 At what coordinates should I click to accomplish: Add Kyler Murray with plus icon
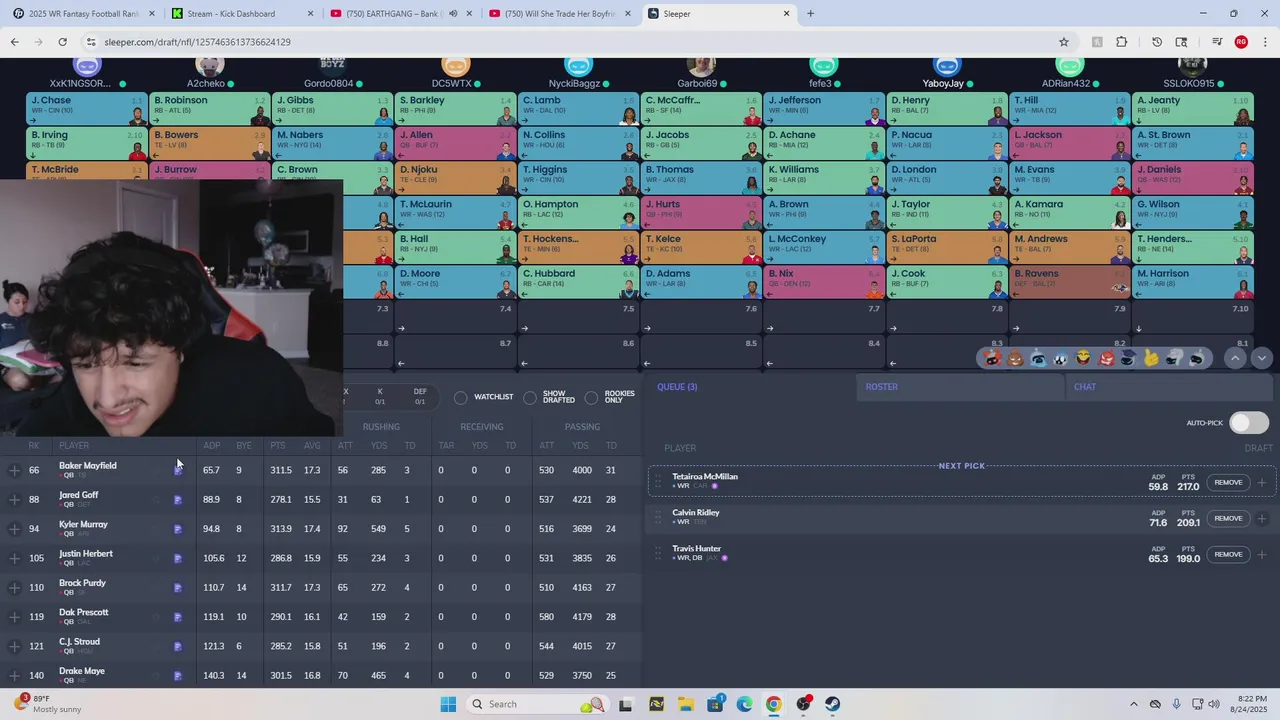[x=14, y=529]
